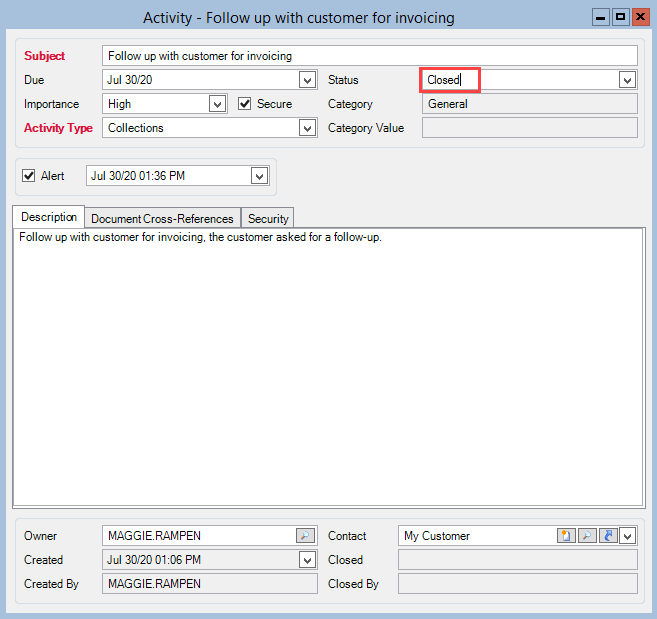
Task: Expand the Contact dropdown arrow
Action: 627,536
